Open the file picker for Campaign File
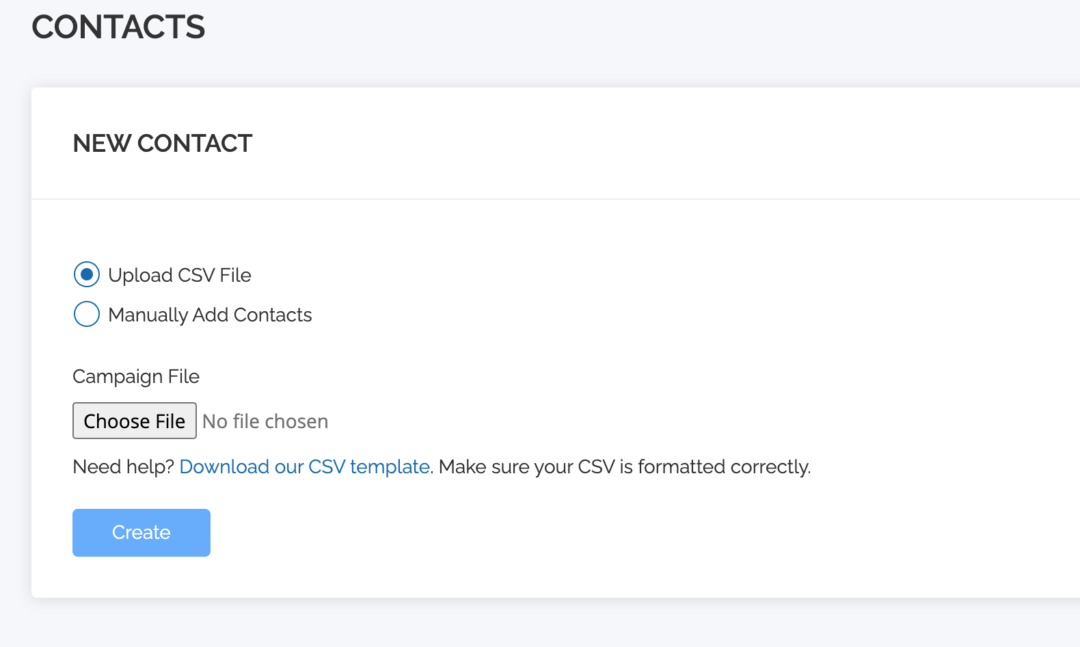The width and height of the screenshot is (1080, 647). 134,420
